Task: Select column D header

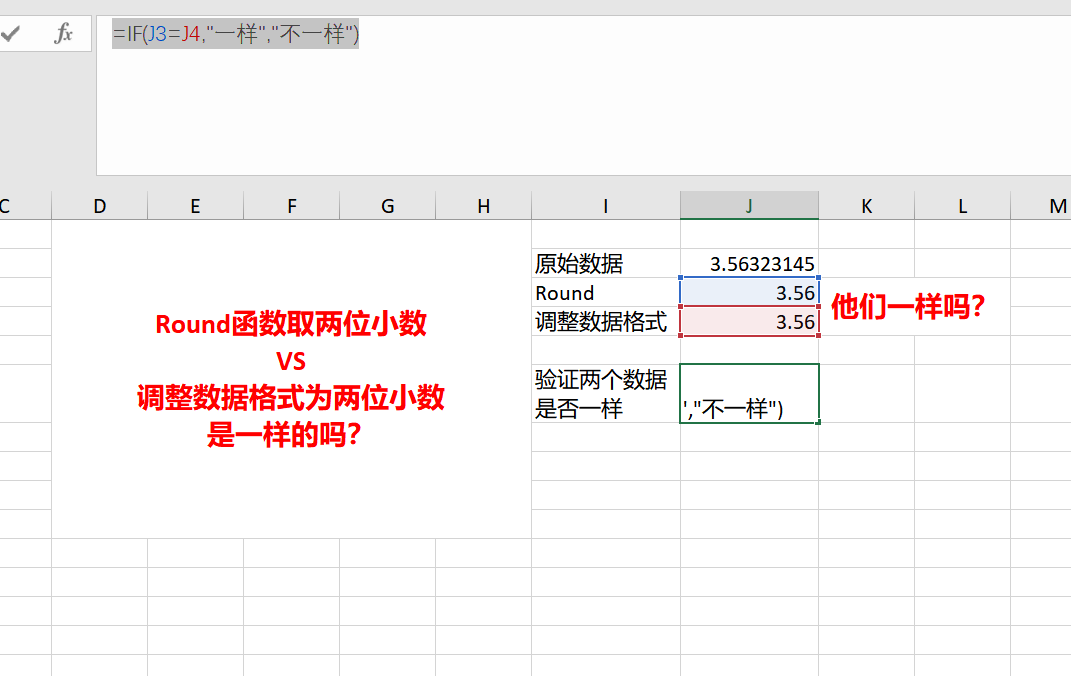Action: 100,206
